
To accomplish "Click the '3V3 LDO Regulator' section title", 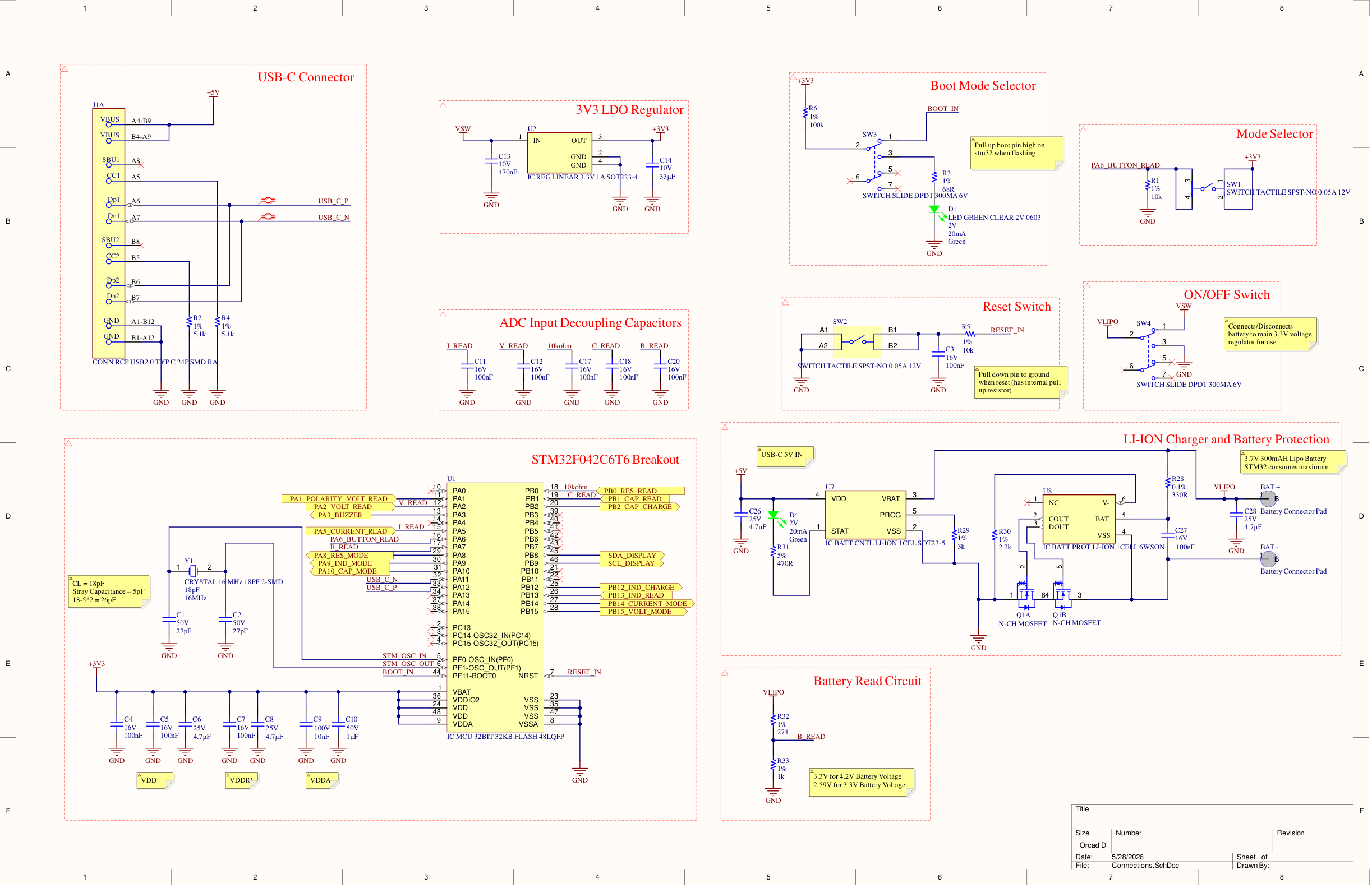I will click(x=629, y=109).
